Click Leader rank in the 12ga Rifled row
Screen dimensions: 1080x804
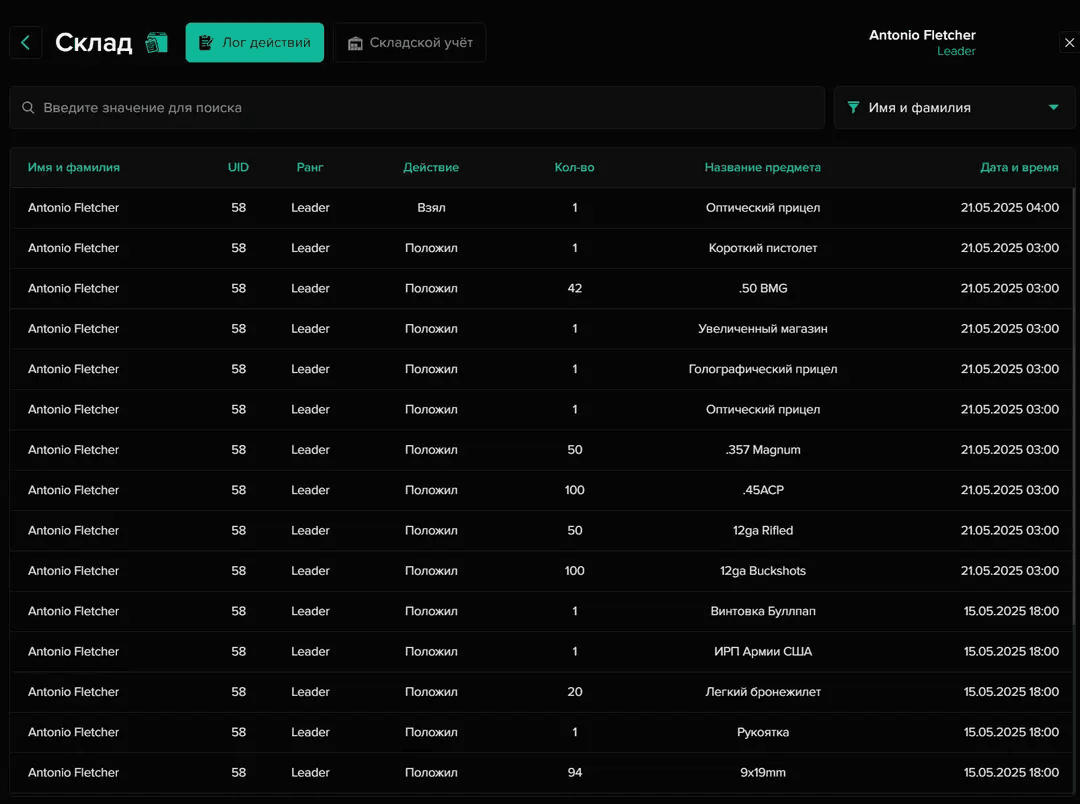[x=310, y=530]
